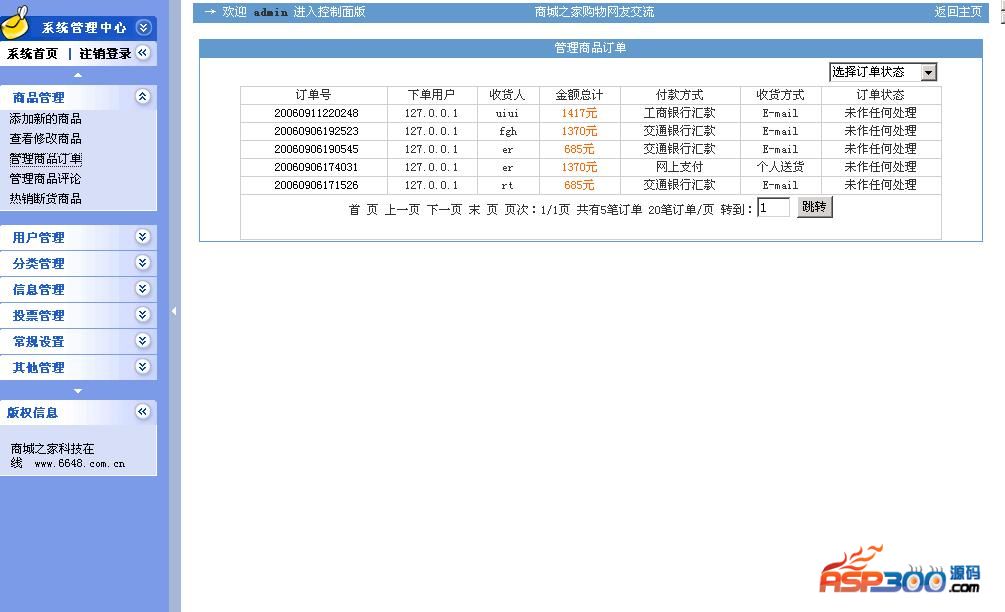
Task: Click the 订单号 column header
Action: 313,95
